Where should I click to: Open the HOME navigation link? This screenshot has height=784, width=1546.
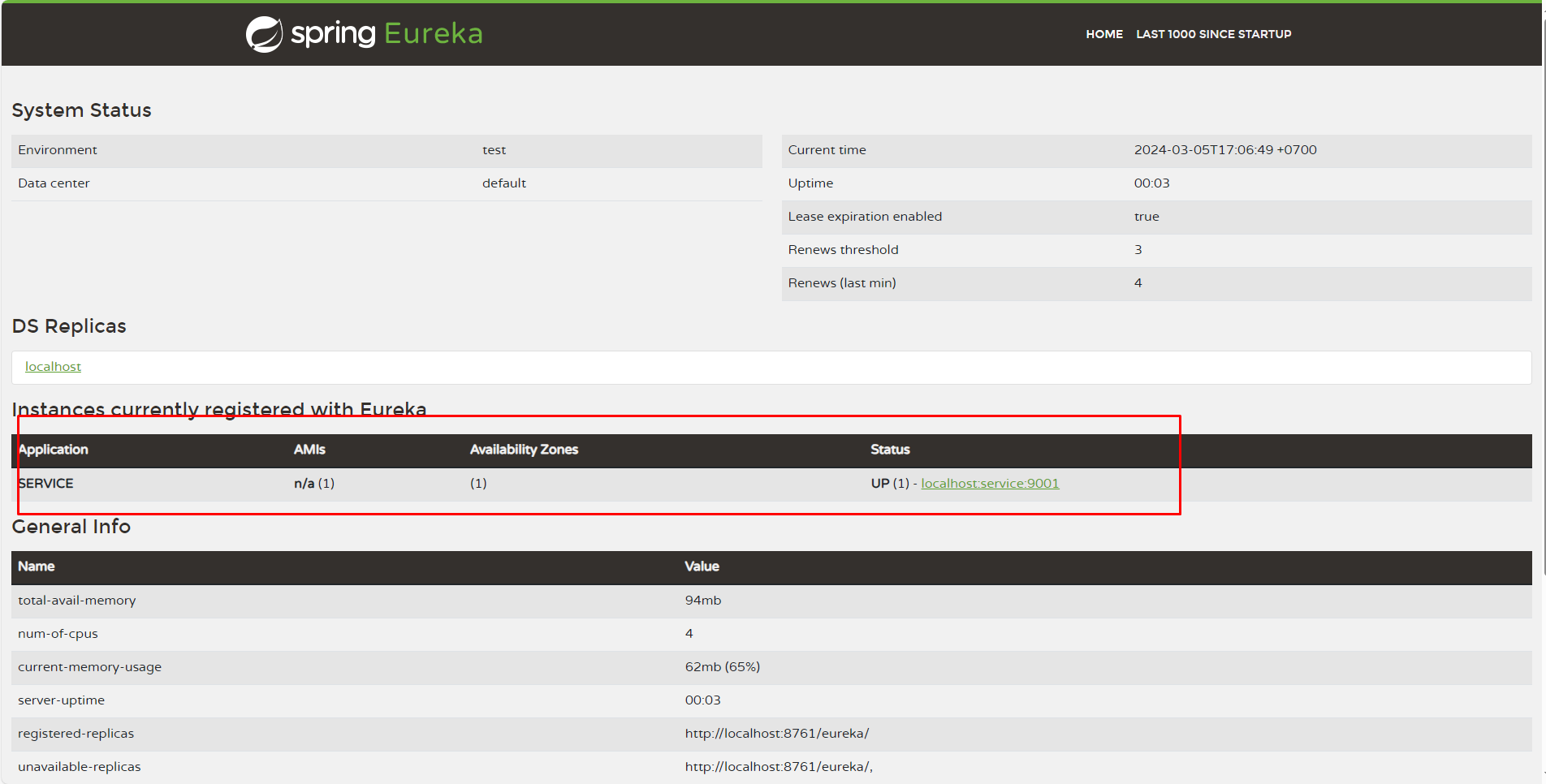tap(1104, 34)
